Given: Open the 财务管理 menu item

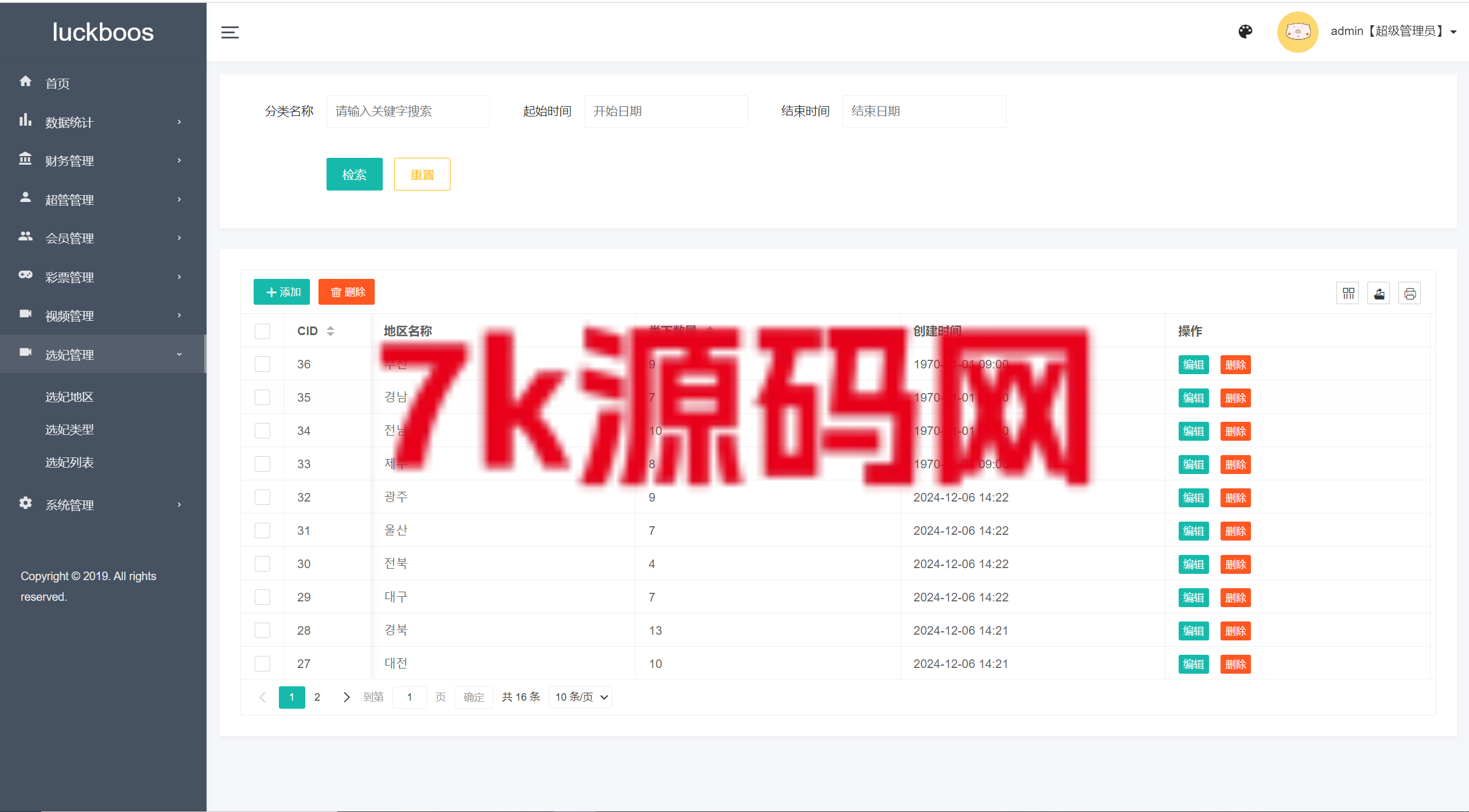Looking at the screenshot, I should [x=103, y=161].
